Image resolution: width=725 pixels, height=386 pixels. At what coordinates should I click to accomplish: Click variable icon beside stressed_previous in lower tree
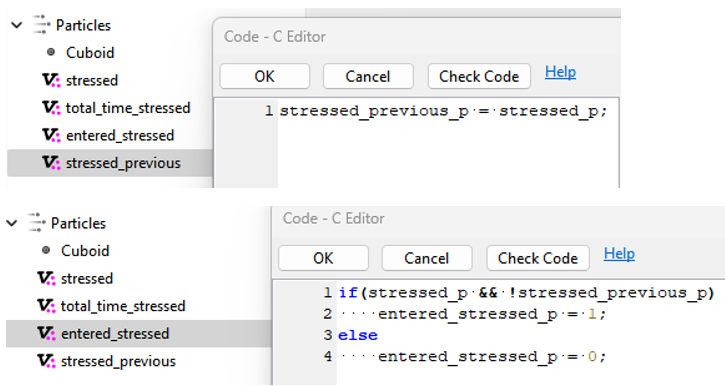(46, 361)
